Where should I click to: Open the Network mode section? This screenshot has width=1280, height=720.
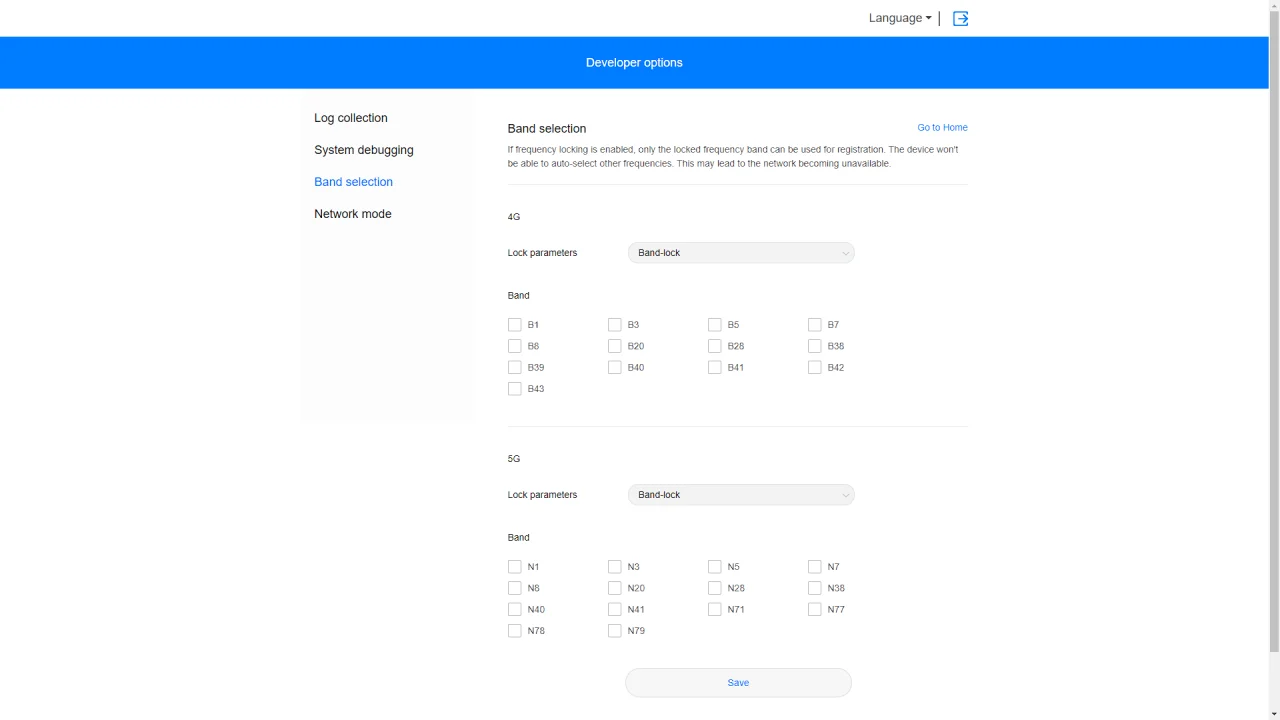point(352,214)
